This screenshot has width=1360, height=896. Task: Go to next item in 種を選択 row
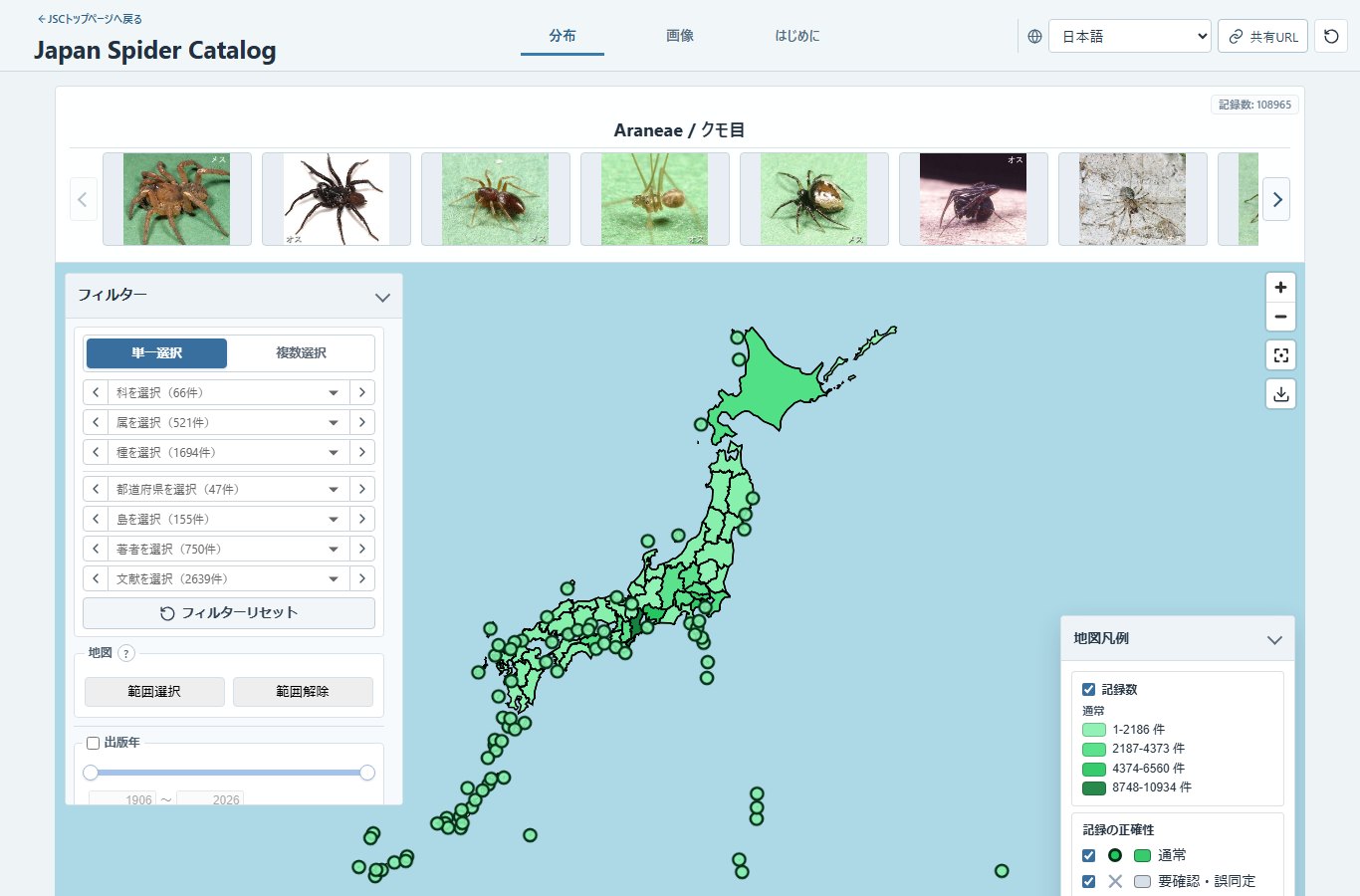[x=362, y=453]
